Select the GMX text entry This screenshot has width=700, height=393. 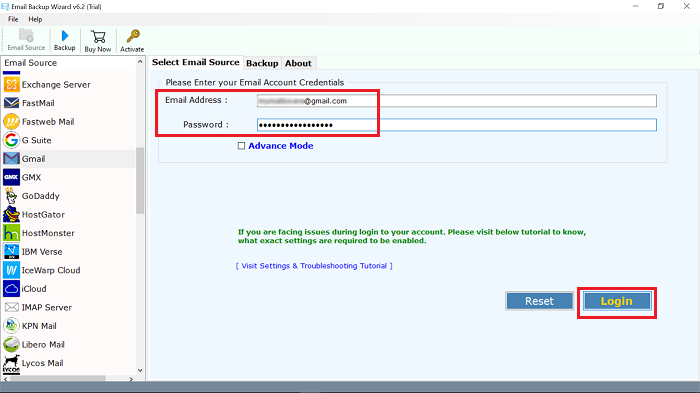coord(32,177)
